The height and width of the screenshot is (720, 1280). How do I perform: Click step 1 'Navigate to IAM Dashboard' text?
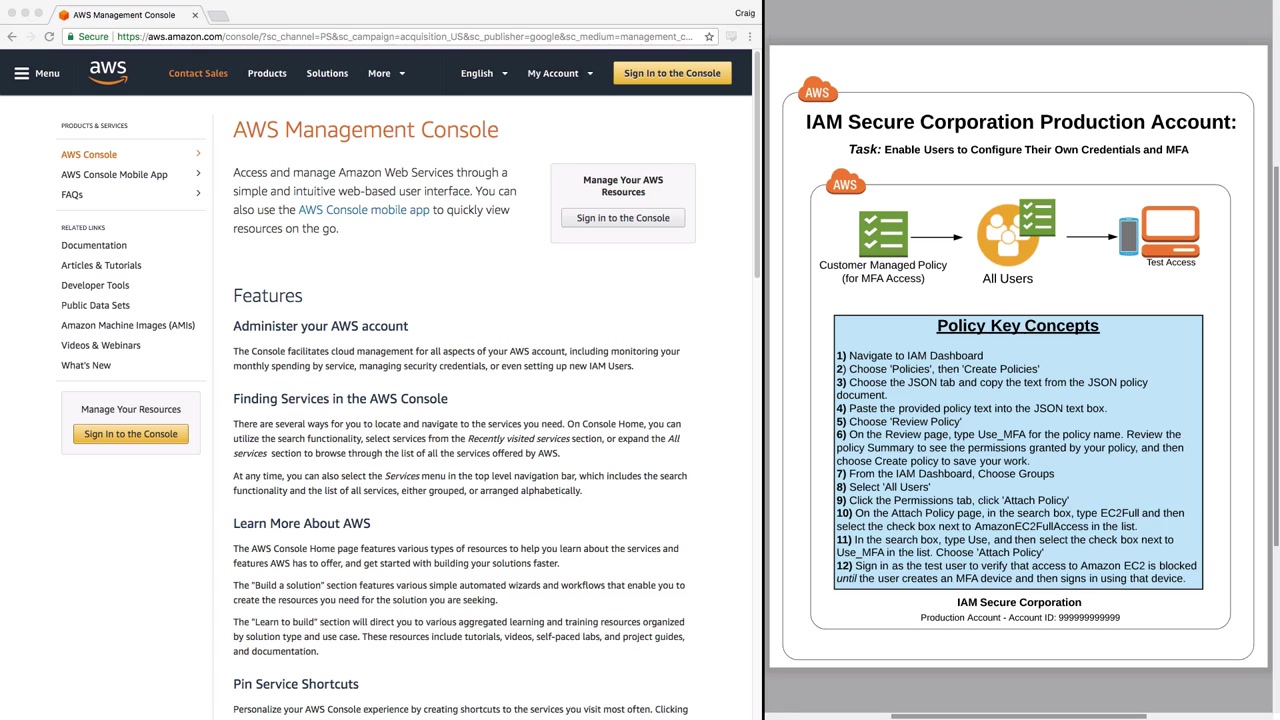click(x=910, y=356)
